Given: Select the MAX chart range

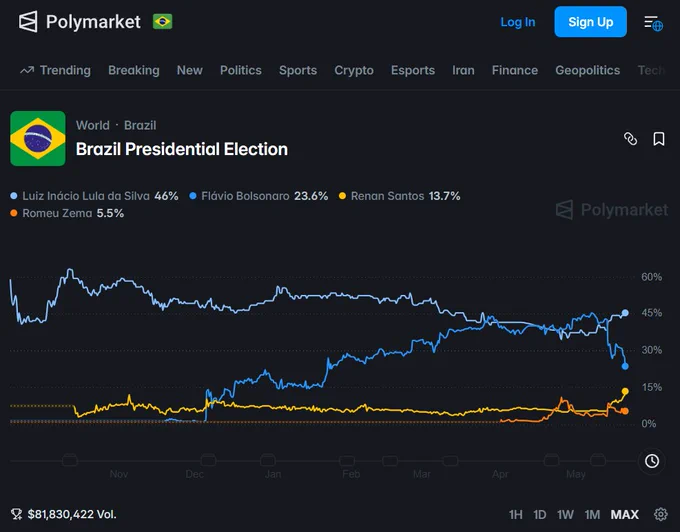Looking at the screenshot, I should click(x=624, y=515).
